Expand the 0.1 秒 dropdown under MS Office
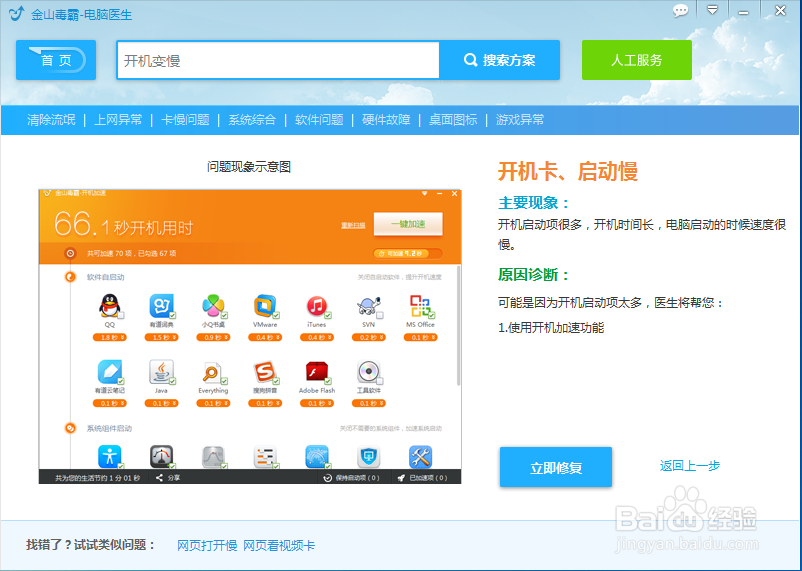This screenshot has height=571, width=802. point(420,338)
